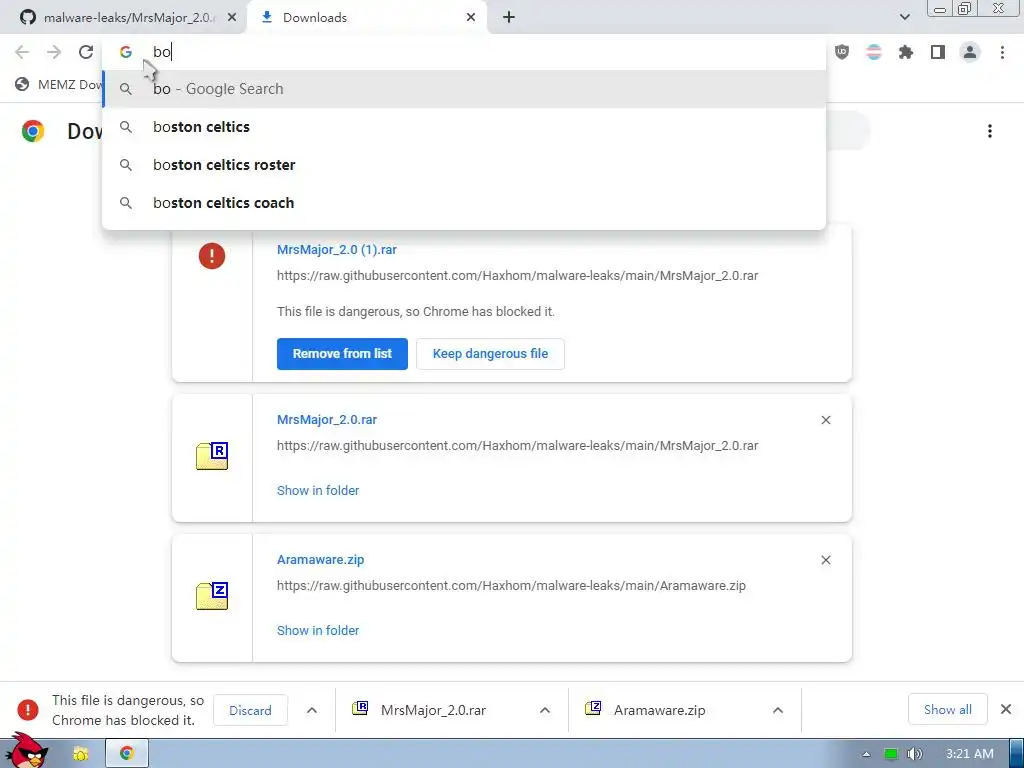Click Aramaware.zip in download shelf
1024x768 pixels.
pyautogui.click(x=658, y=710)
